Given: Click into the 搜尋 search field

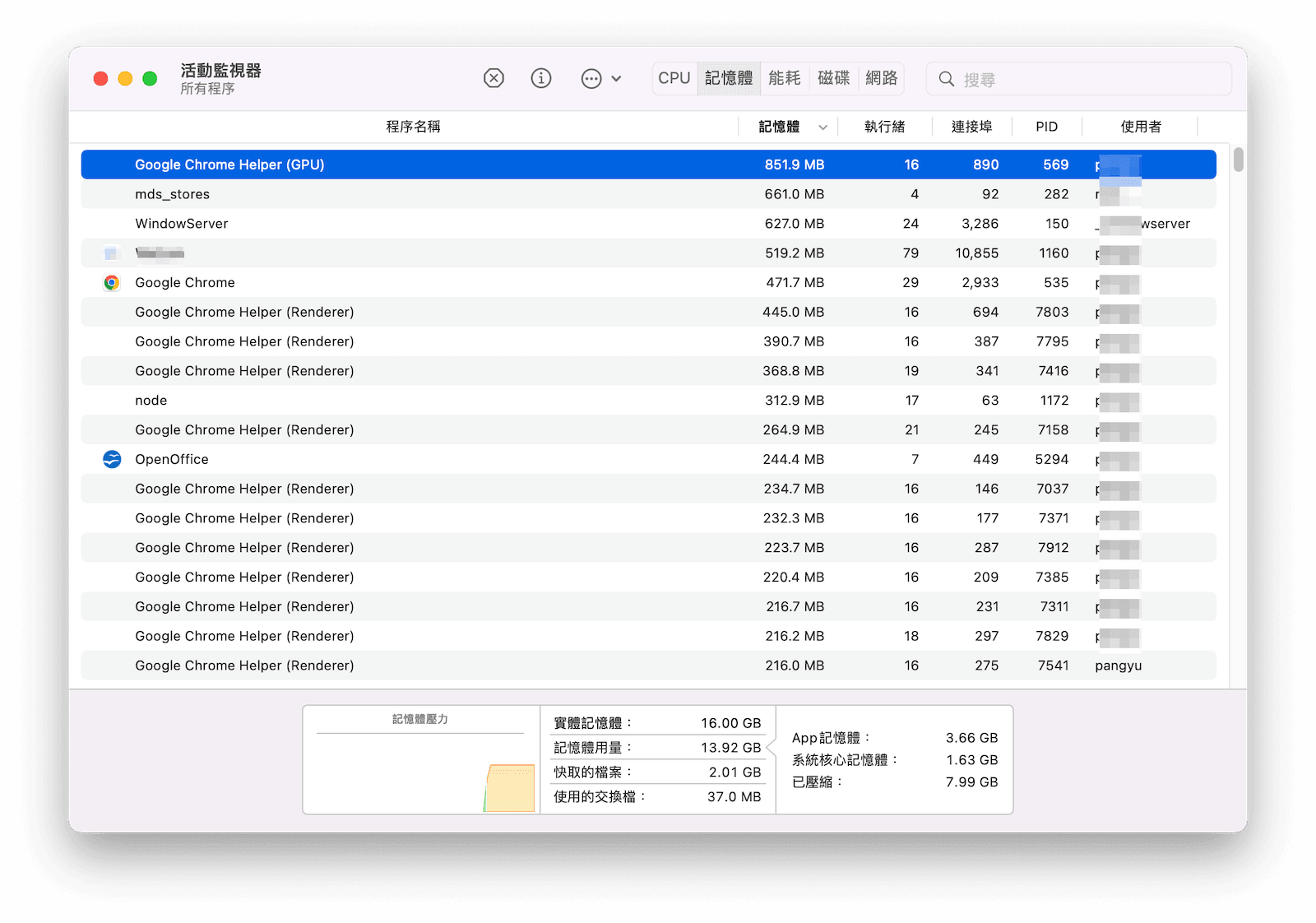Looking at the screenshot, I should tap(1079, 79).
